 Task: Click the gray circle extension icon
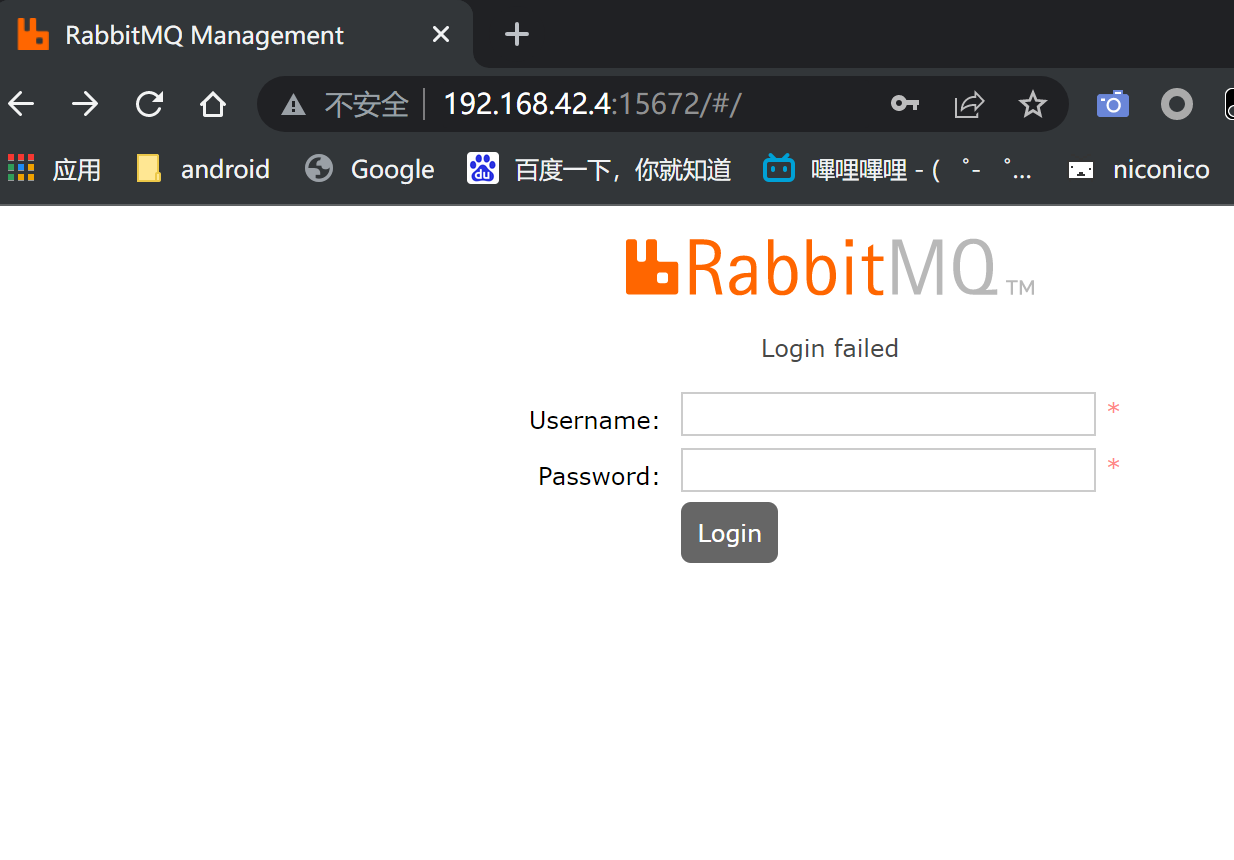1177,104
